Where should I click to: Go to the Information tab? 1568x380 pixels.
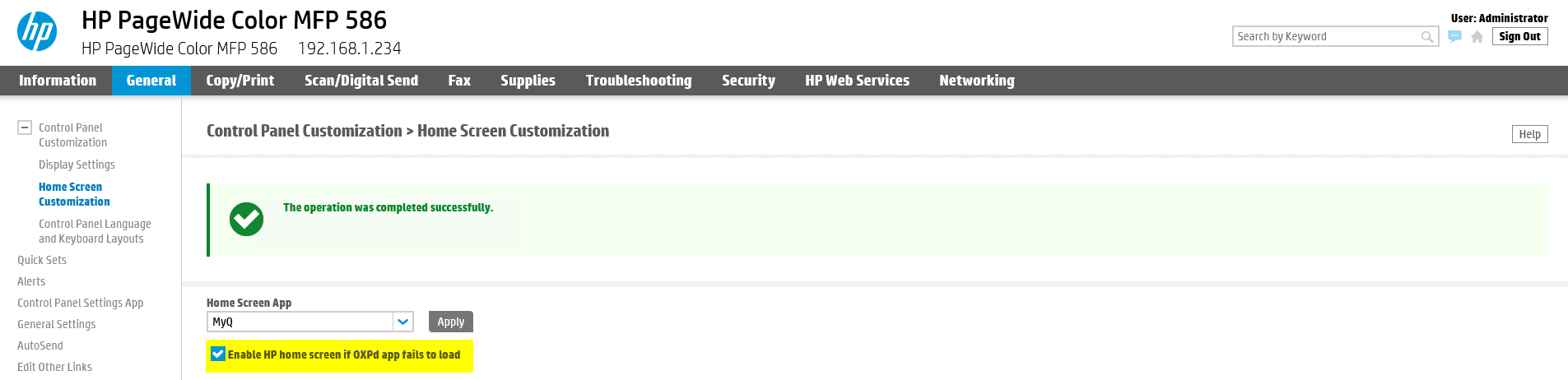[x=58, y=81]
